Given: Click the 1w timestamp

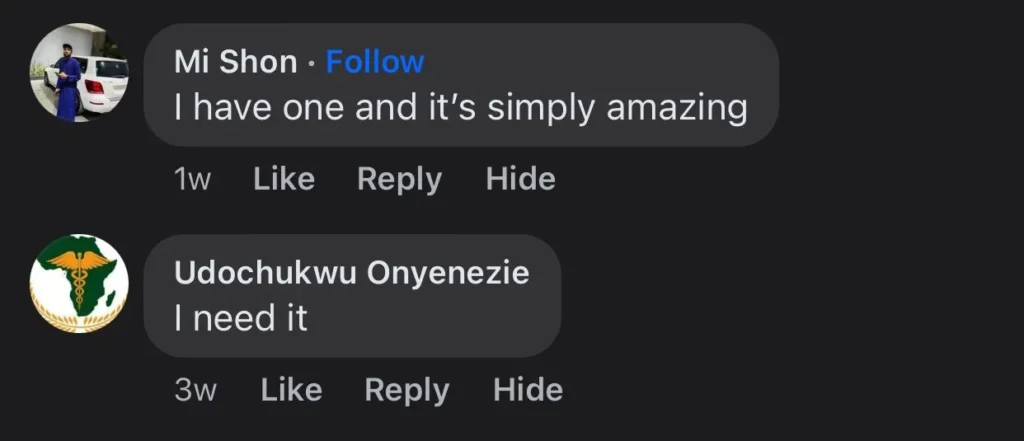Looking at the screenshot, I should 192,180.
